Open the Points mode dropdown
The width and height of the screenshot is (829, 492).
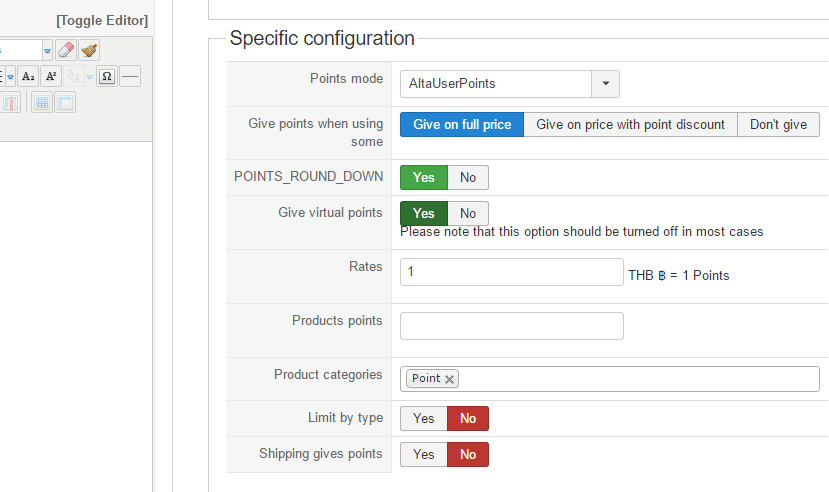pyautogui.click(x=605, y=84)
